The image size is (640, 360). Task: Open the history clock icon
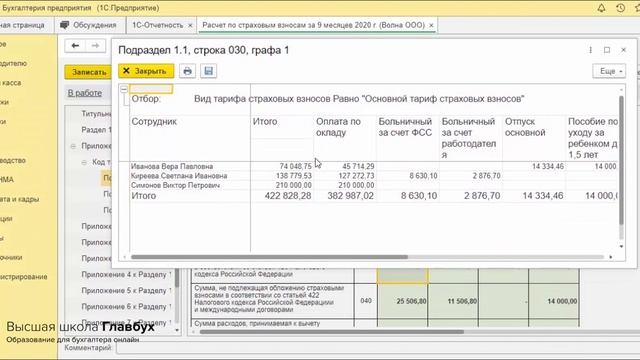(620, 8)
